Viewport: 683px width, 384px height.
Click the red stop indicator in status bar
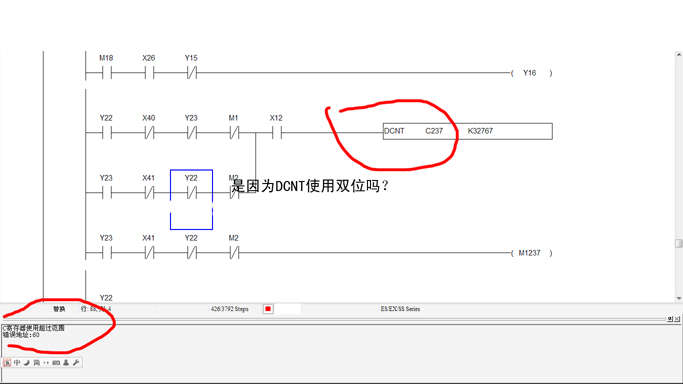point(268,309)
